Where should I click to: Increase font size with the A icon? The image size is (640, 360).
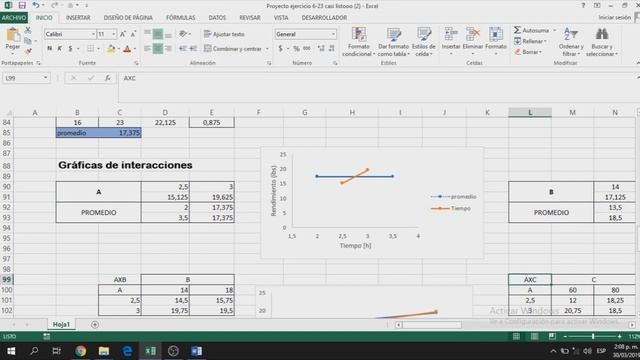coord(123,34)
